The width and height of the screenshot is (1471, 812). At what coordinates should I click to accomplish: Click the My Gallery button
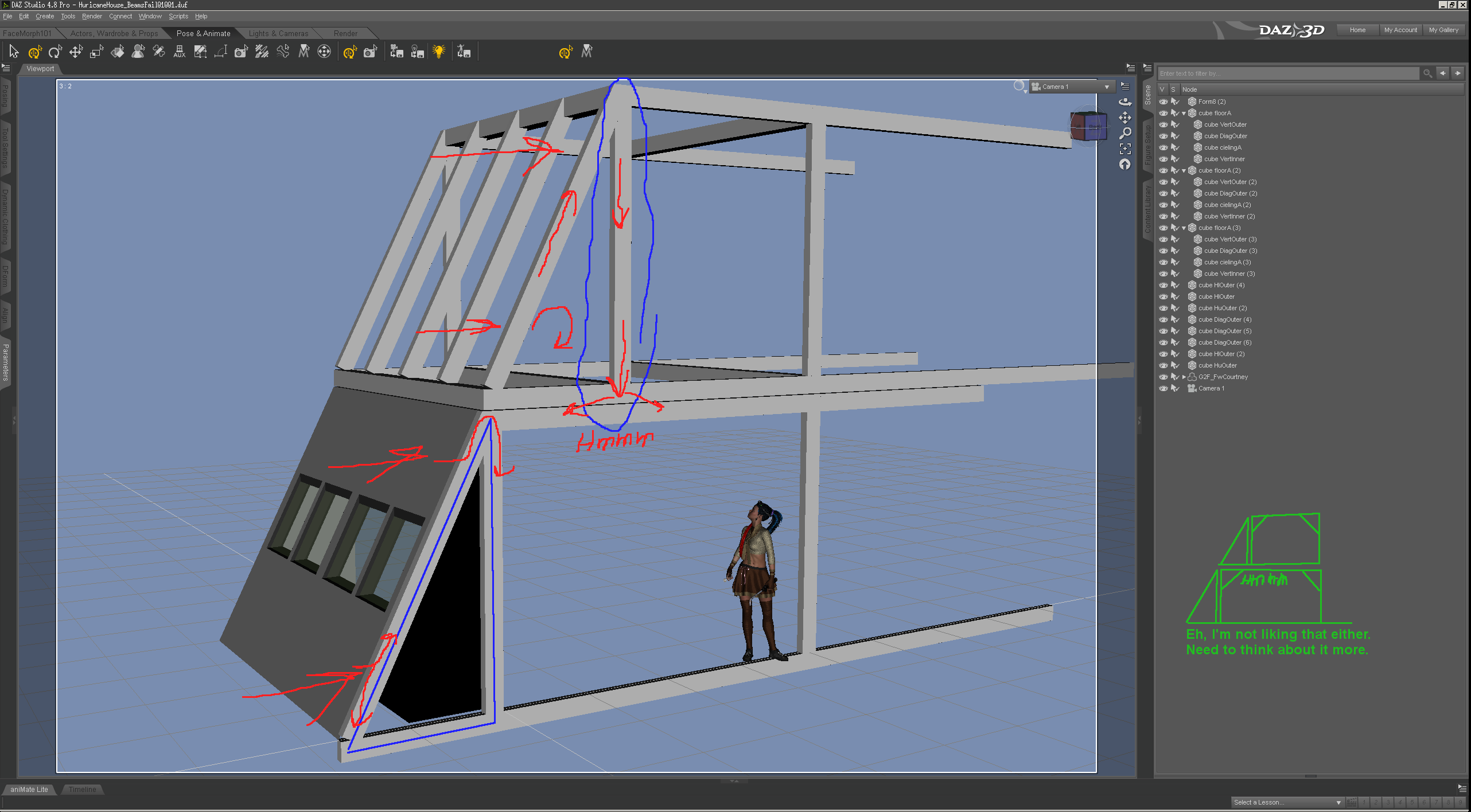point(1443,30)
